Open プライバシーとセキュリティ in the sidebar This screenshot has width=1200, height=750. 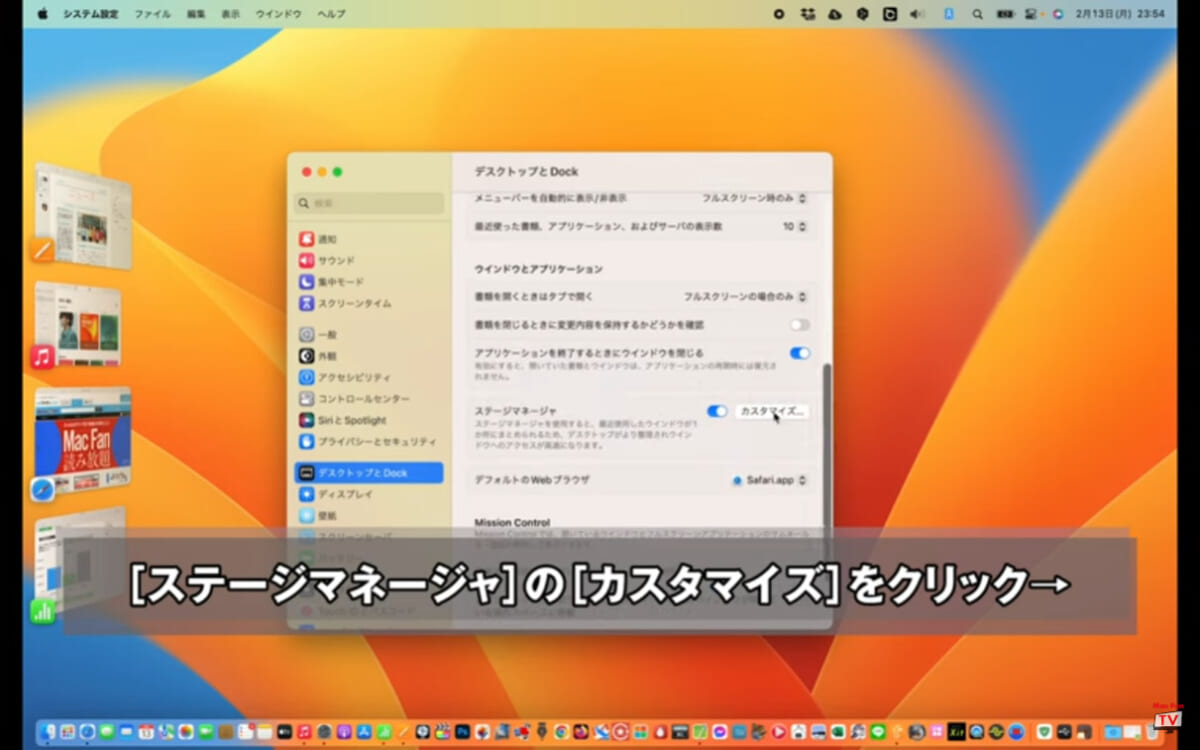(x=369, y=441)
